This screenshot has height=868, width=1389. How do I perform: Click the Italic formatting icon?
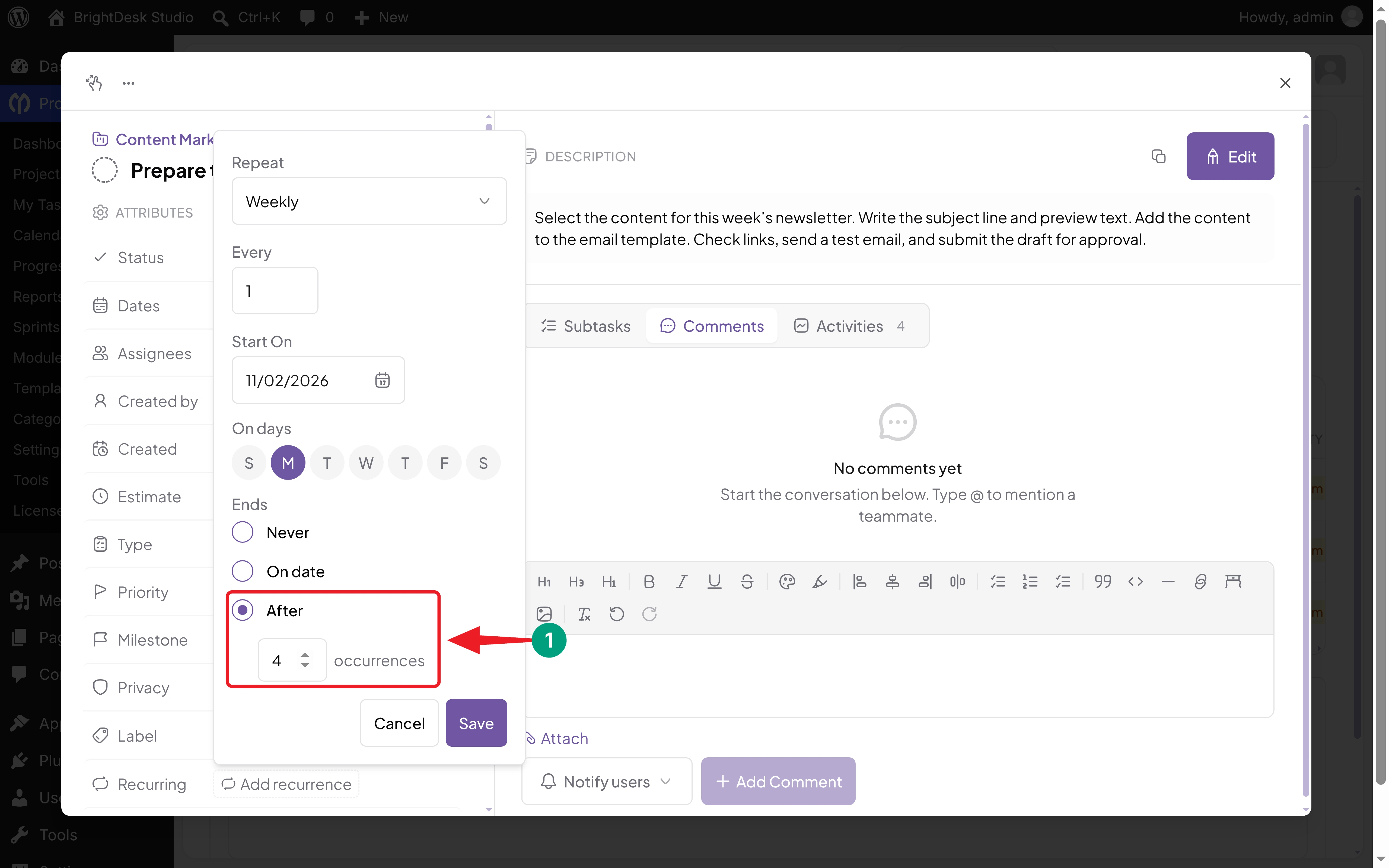tap(681, 582)
